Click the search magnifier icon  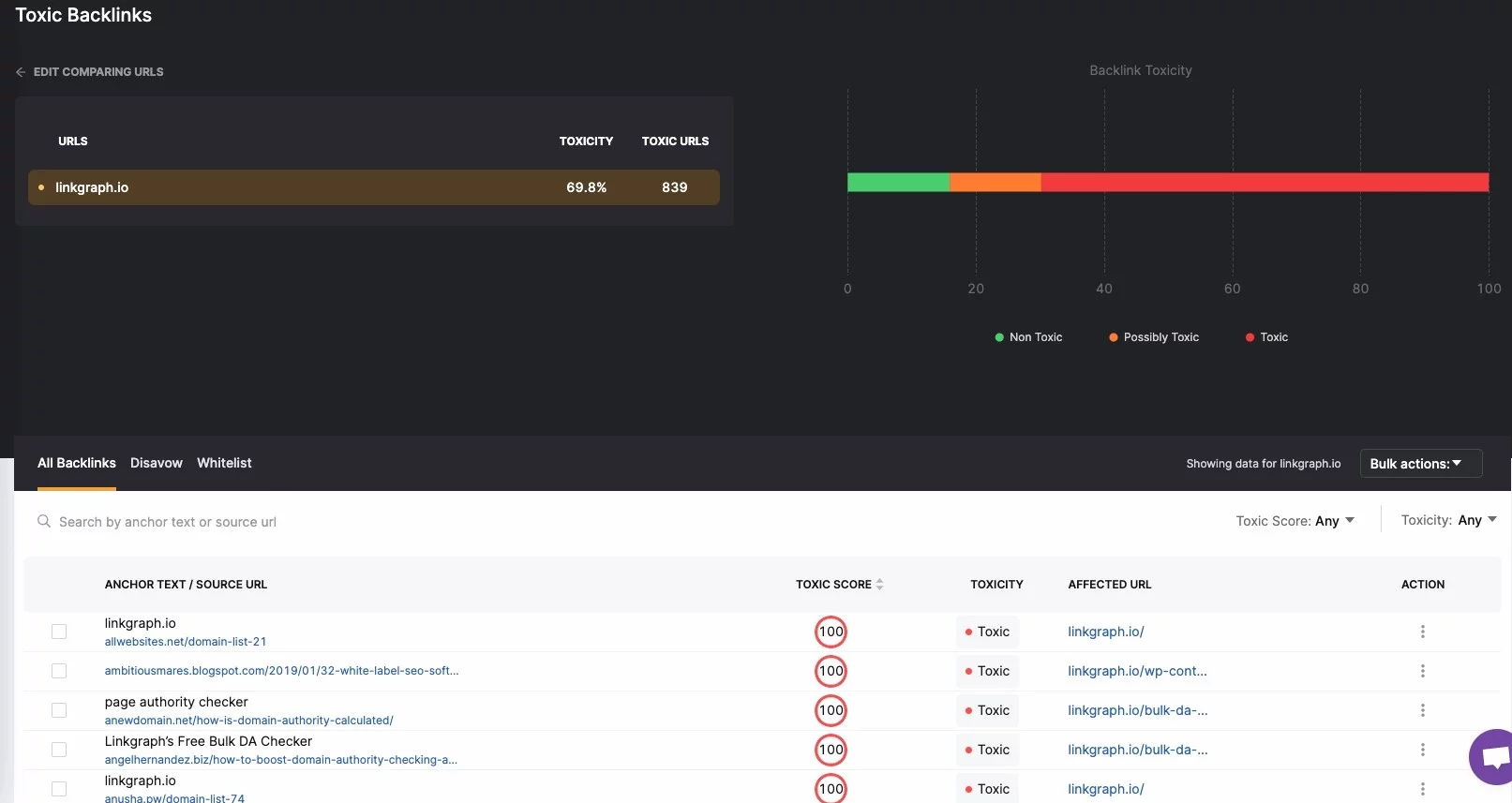(43, 521)
